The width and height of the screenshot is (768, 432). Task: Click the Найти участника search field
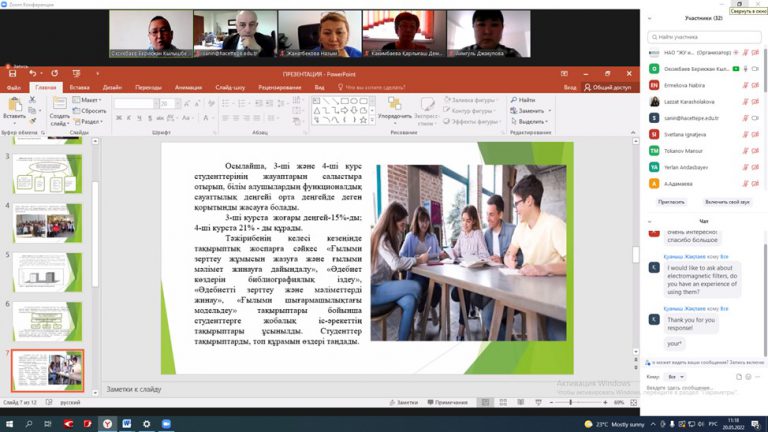tap(705, 36)
